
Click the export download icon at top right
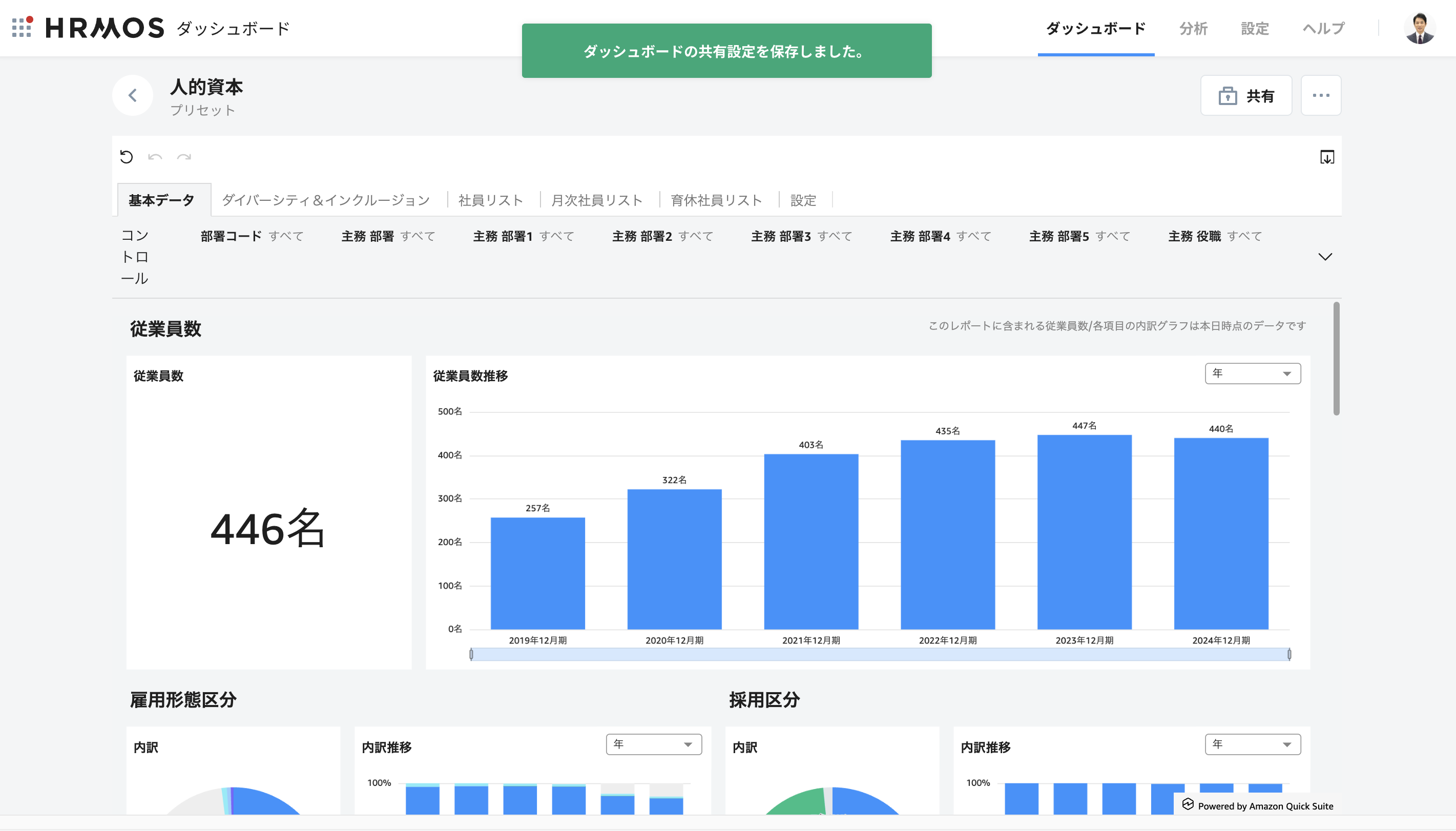(x=1327, y=157)
